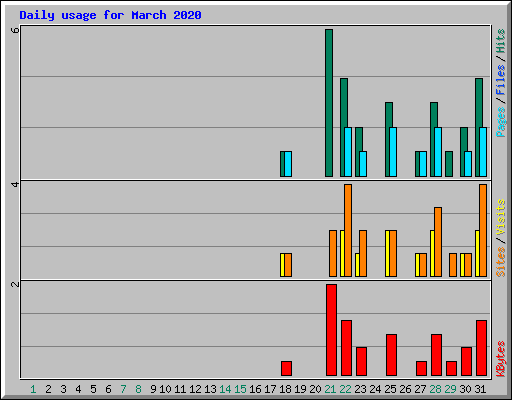
Task: Click the axis value '4' on middle chart
Action: tap(15, 184)
